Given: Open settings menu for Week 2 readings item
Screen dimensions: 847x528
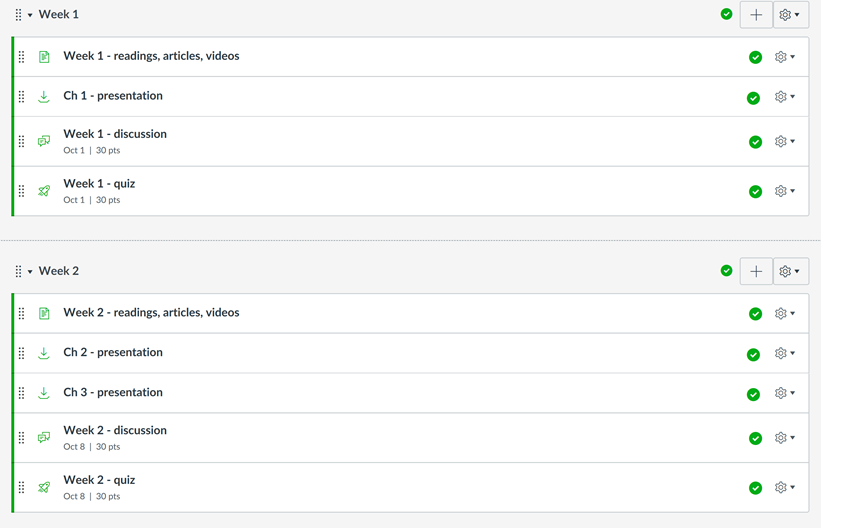Looking at the screenshot, I should 786,313.
